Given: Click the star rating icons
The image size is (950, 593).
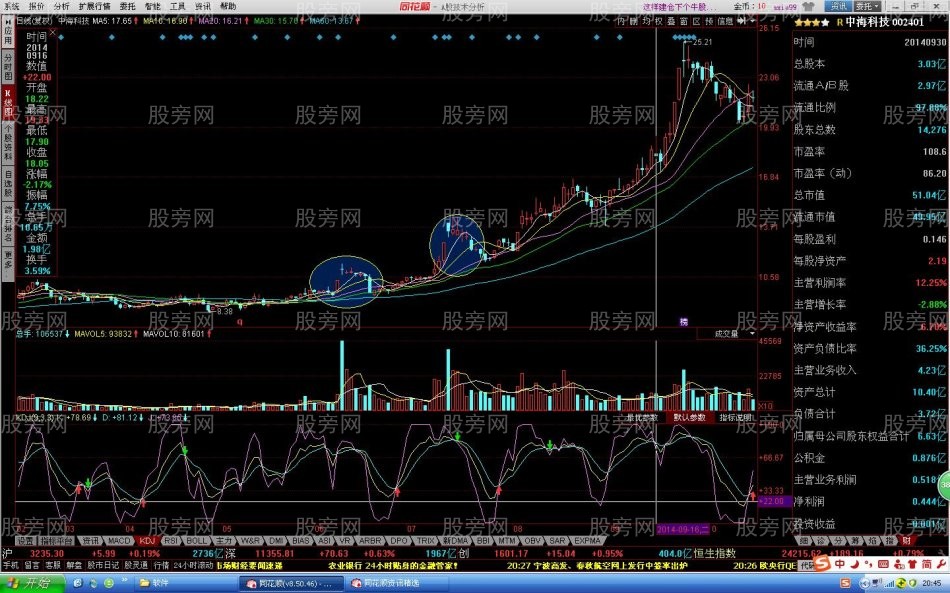Looking at the screenshot, I should [812, 22].
